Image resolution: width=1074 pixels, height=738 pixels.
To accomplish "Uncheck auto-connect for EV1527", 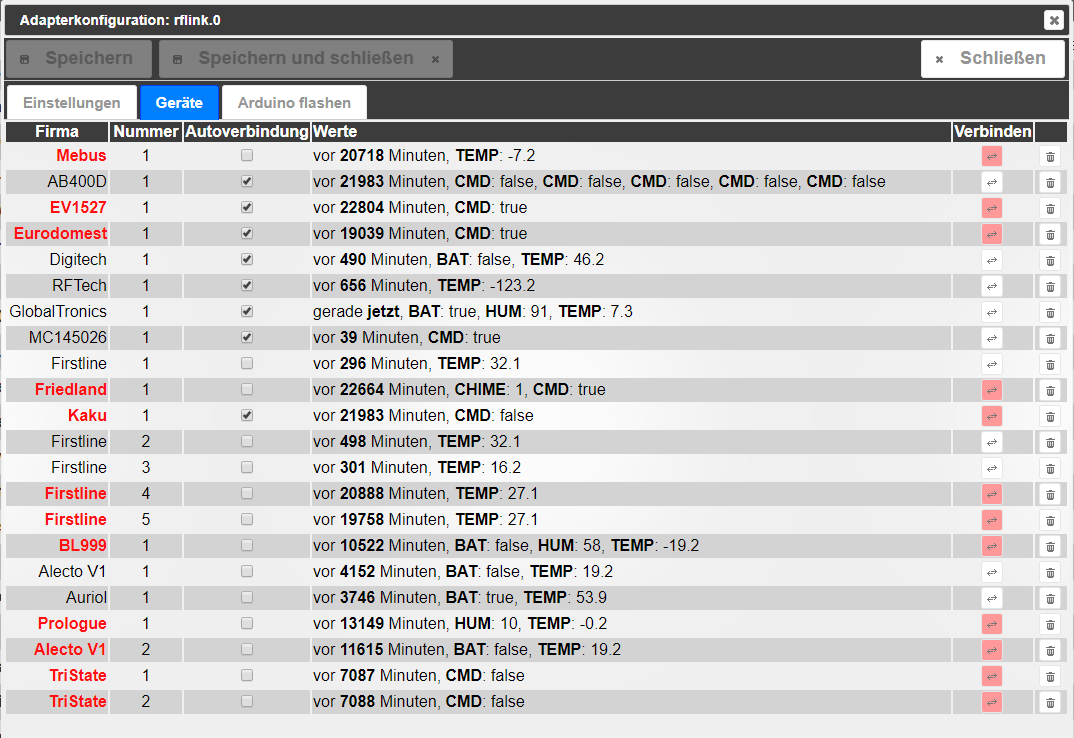I will 247,208.
